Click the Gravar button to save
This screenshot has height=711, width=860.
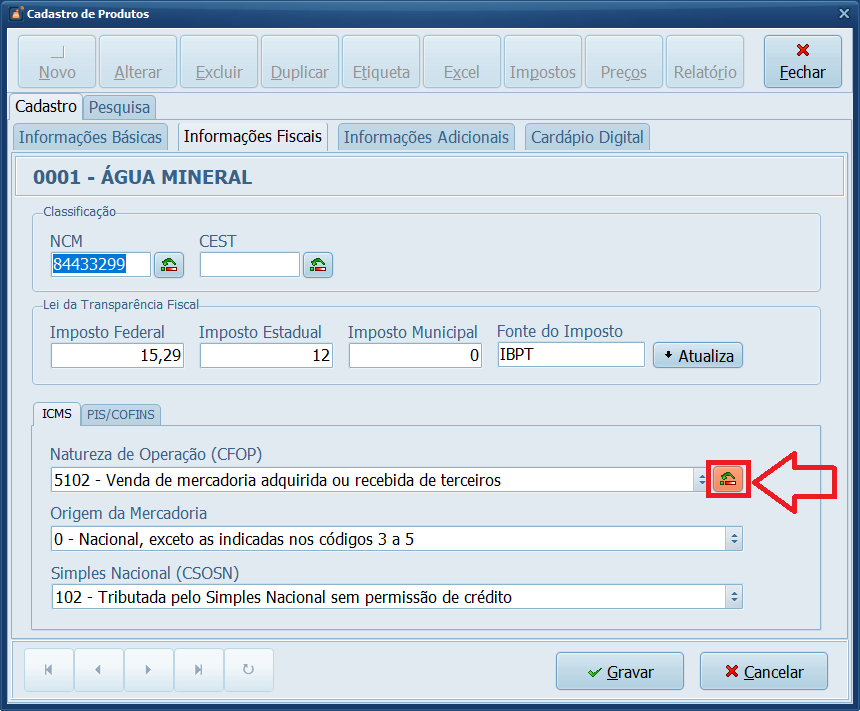[x=619, y=672]
